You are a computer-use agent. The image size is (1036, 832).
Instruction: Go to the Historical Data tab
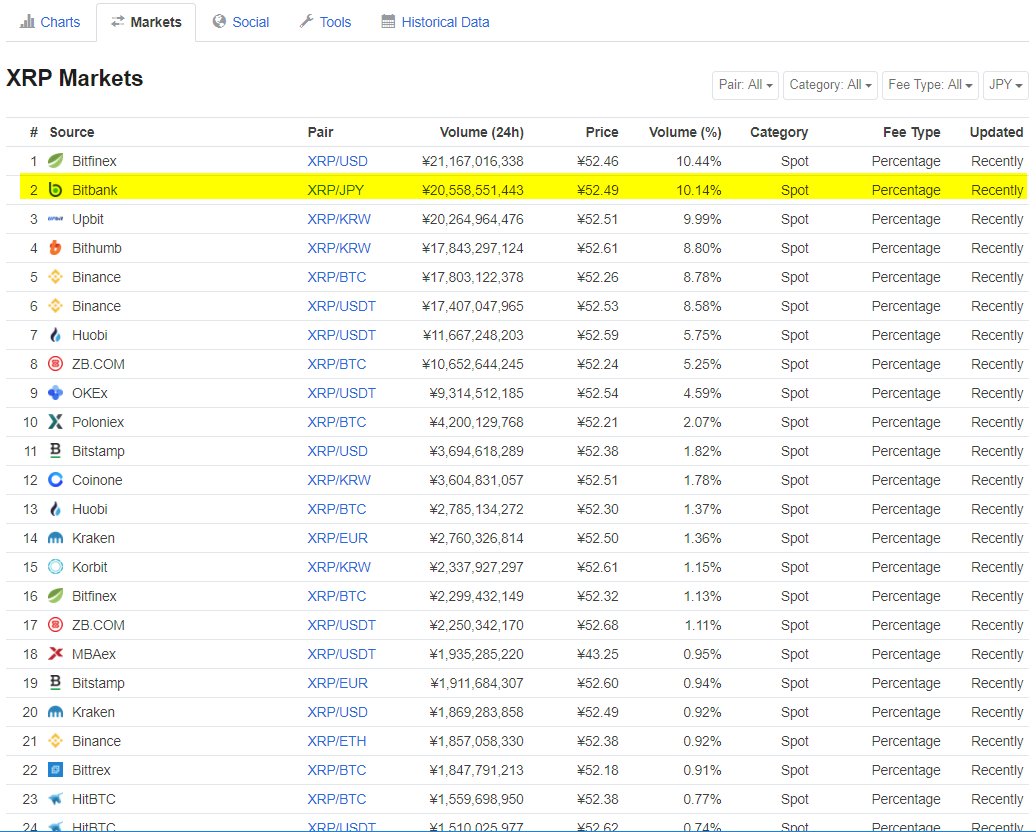tap(435, 22)
